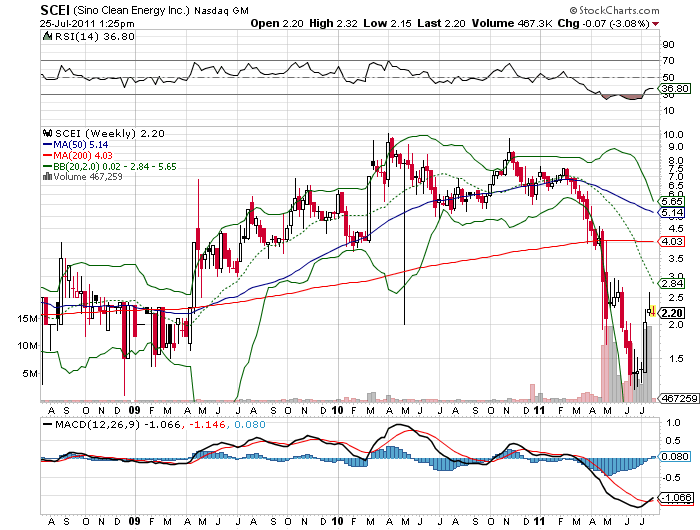Click the red down-arrow change indicator
The image size is (700, 530).
tap(655, 24)
